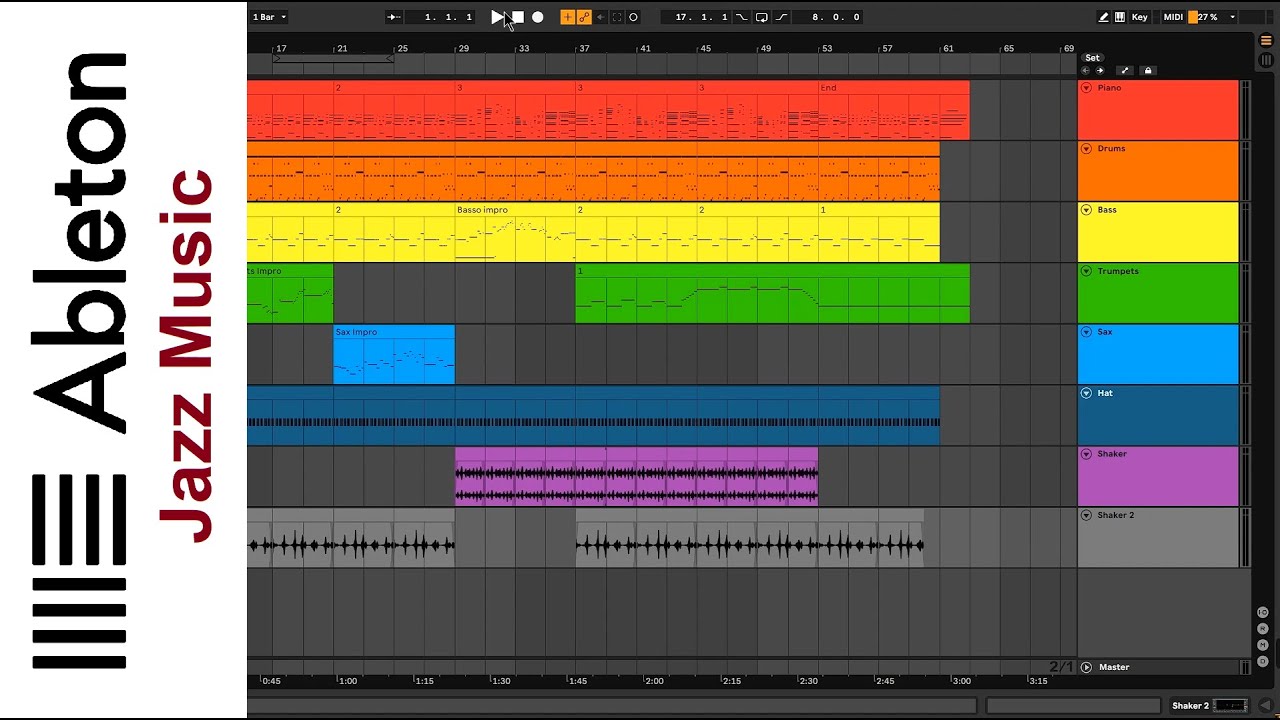This screenshot has height=720, width=1280.
Task: Toggle the Lock Envelopes padlock icon
Action: [x=1148, y=71]
